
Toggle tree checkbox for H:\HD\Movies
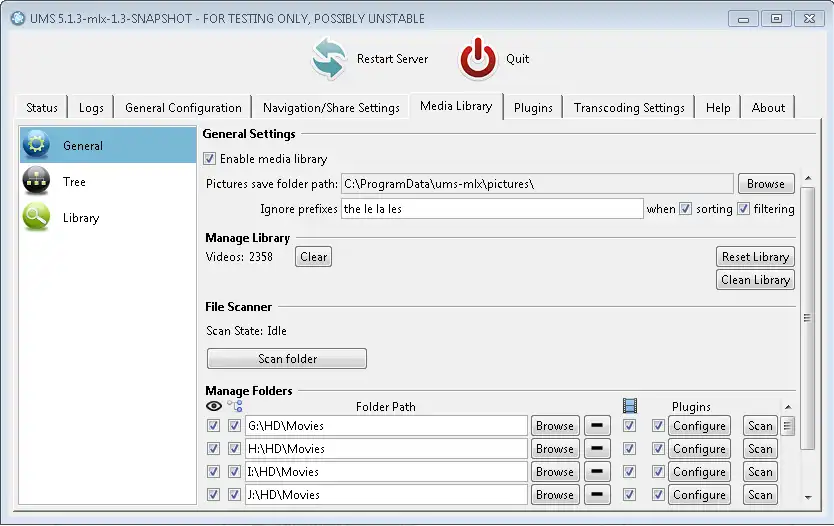tap(234, 448)
